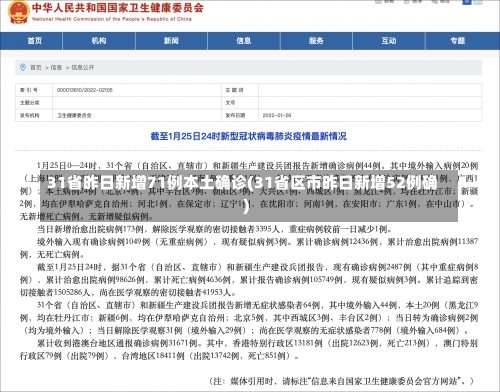Click the paragraph starting 31个省(自治区、直辖市)和新疆生产建设兵团报告新增无症状

click(249, 318)
